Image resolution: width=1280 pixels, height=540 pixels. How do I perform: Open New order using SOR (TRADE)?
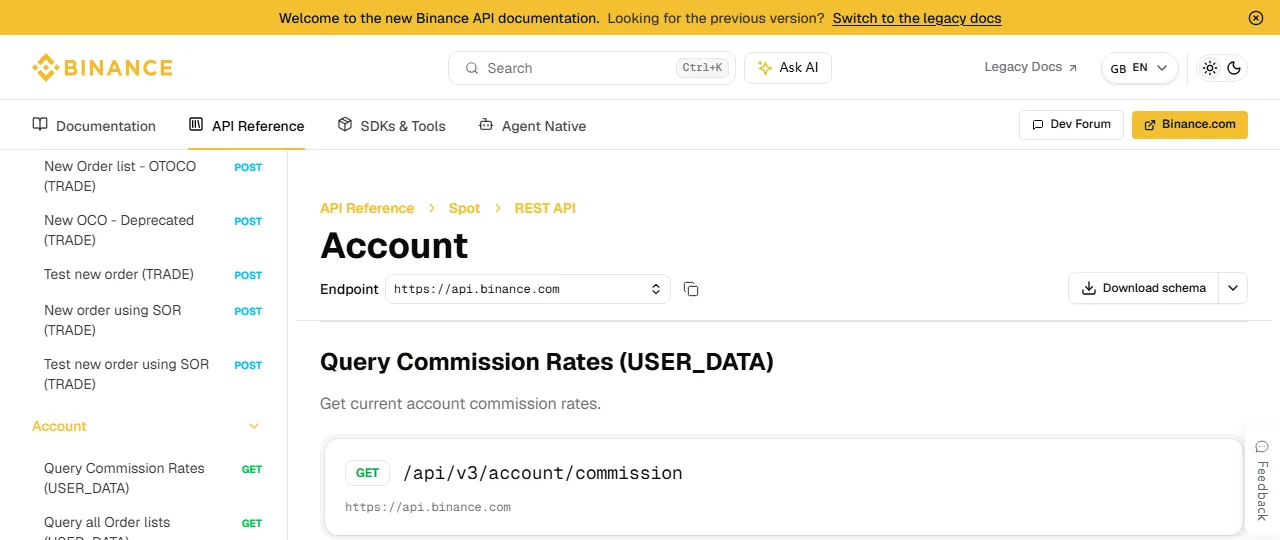coord(153,320)
